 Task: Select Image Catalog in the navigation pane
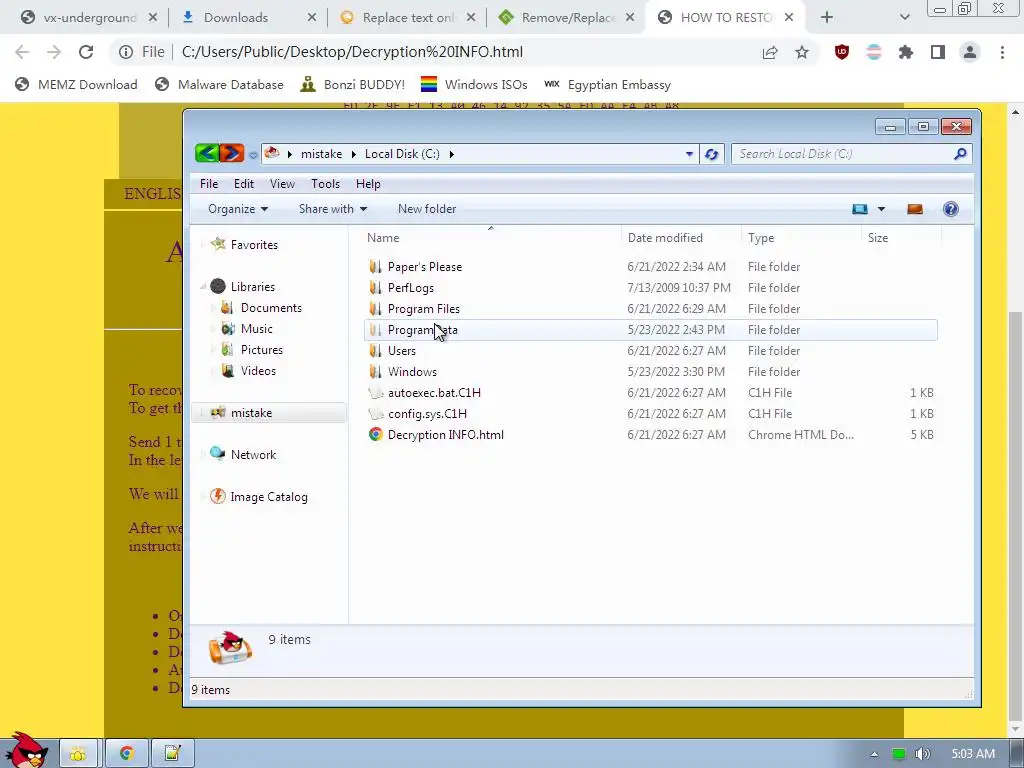[268, 497]
